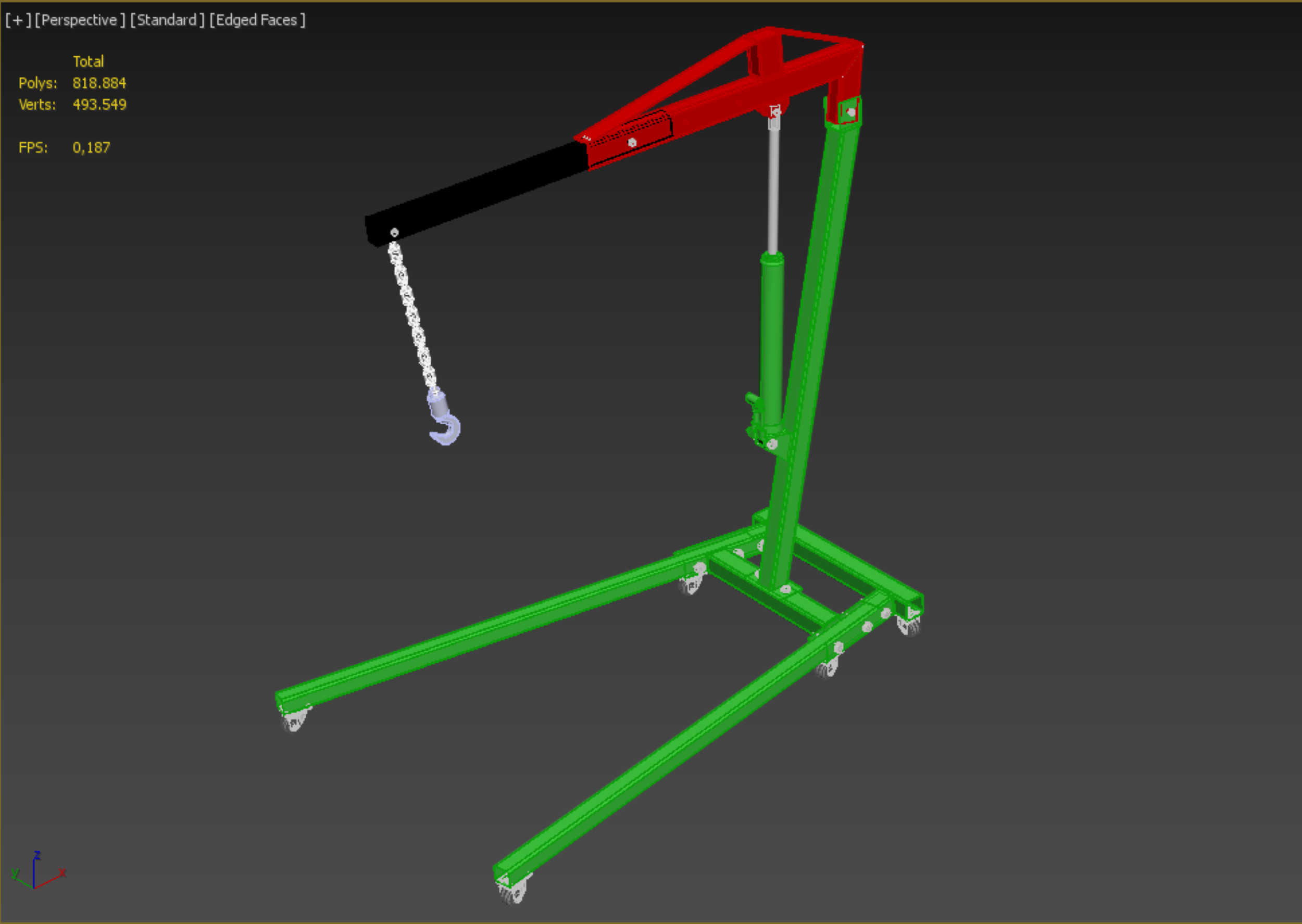Click the bolt at black boom tip
1302x924 pixels.
point(394,233)
